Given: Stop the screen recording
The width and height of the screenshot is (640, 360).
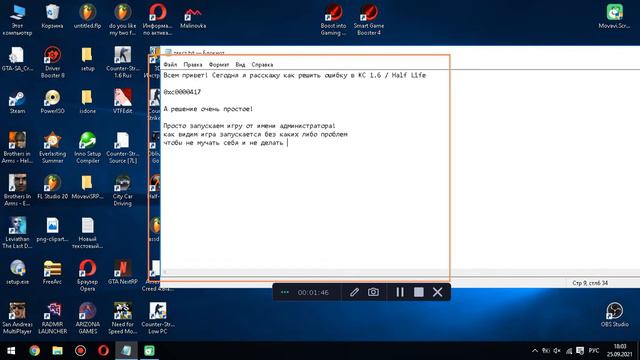Looking at the screenshot, I should [418, 292].
